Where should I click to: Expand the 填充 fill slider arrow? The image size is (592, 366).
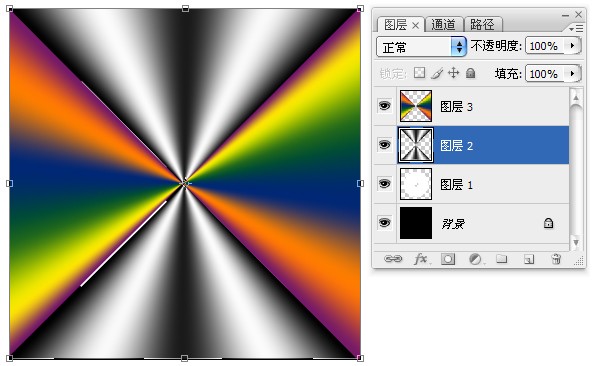572,73
